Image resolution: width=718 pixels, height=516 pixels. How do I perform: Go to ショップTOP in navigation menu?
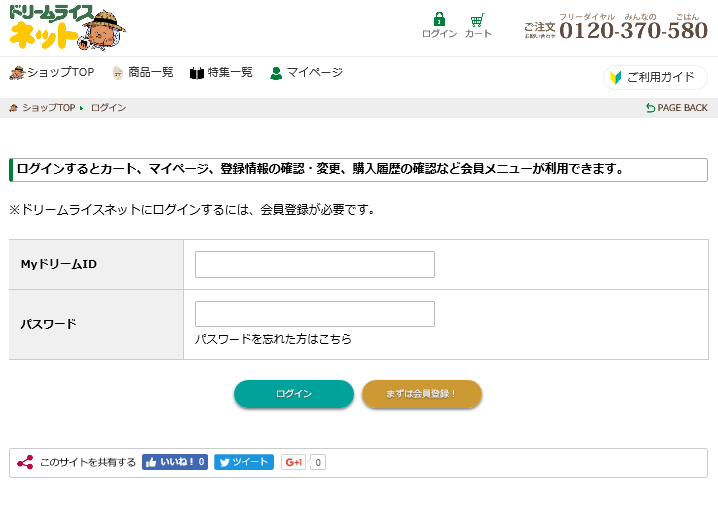tap(52, 73)
